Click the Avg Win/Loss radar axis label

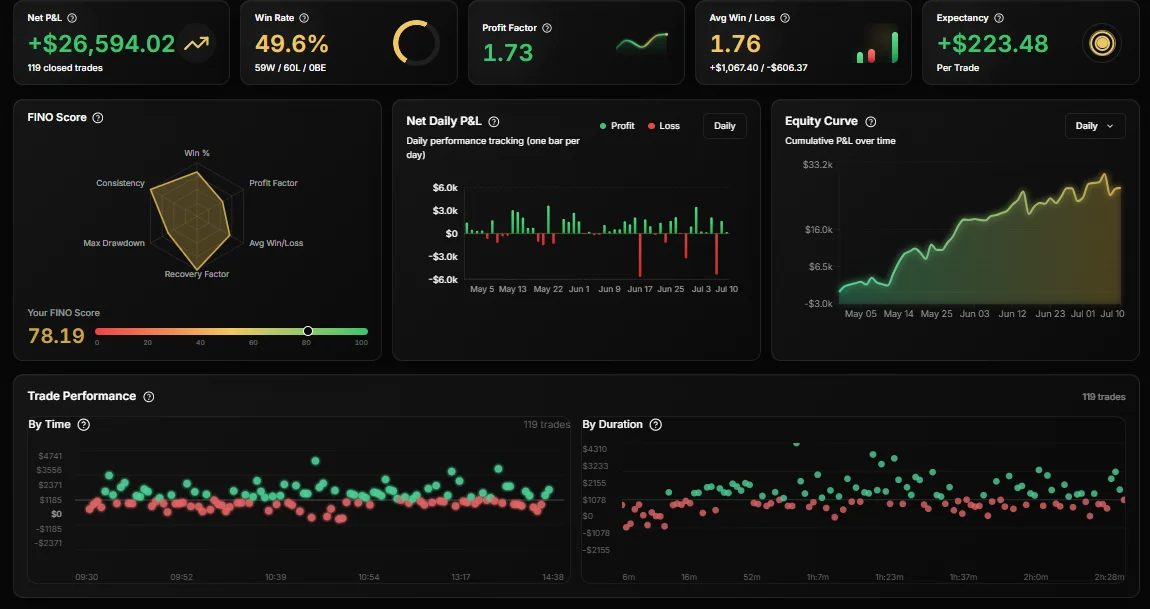tap(276, 243)
